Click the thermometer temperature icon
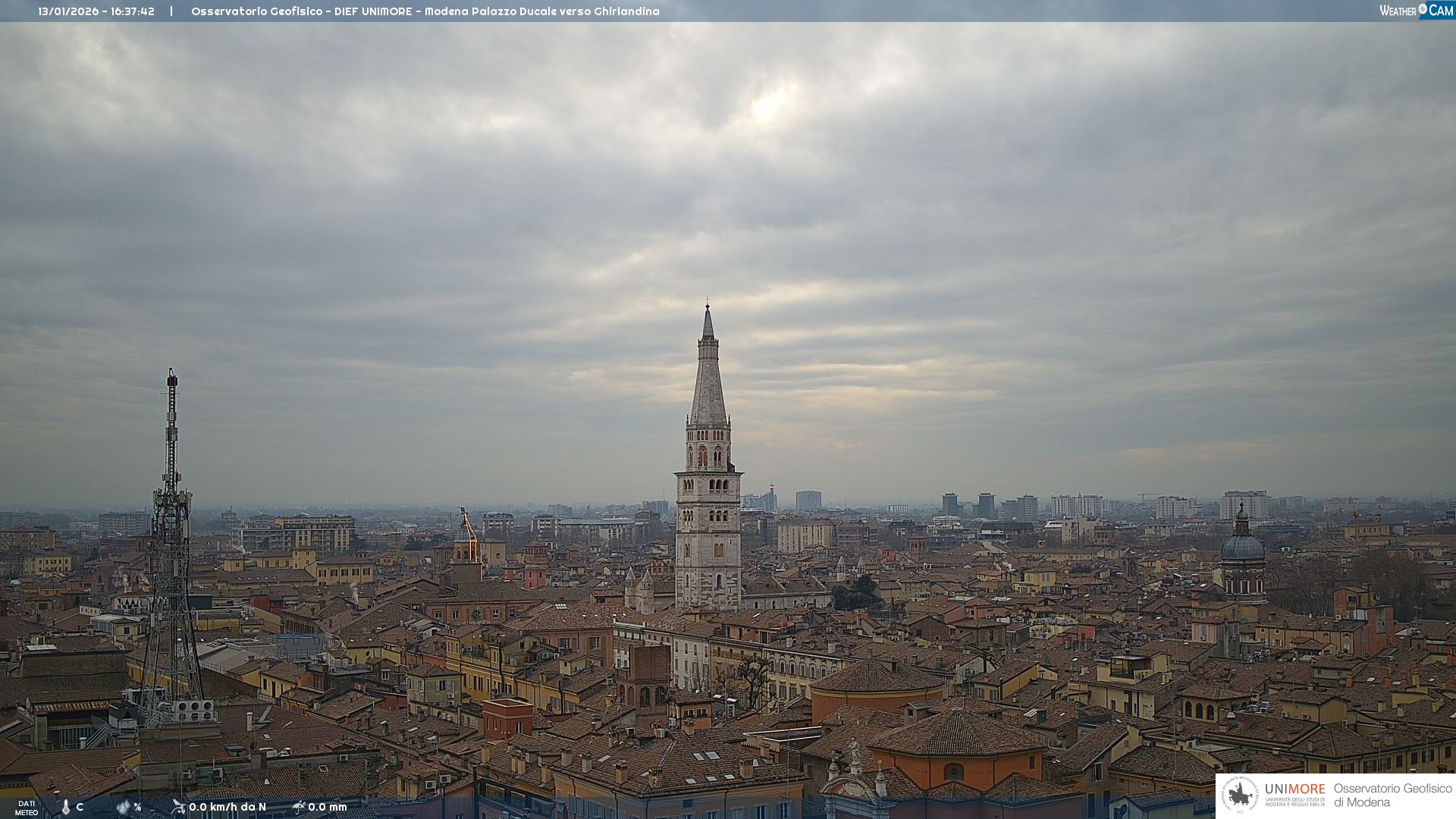This screenshot has height=819, width=1456. pos(66,808)
